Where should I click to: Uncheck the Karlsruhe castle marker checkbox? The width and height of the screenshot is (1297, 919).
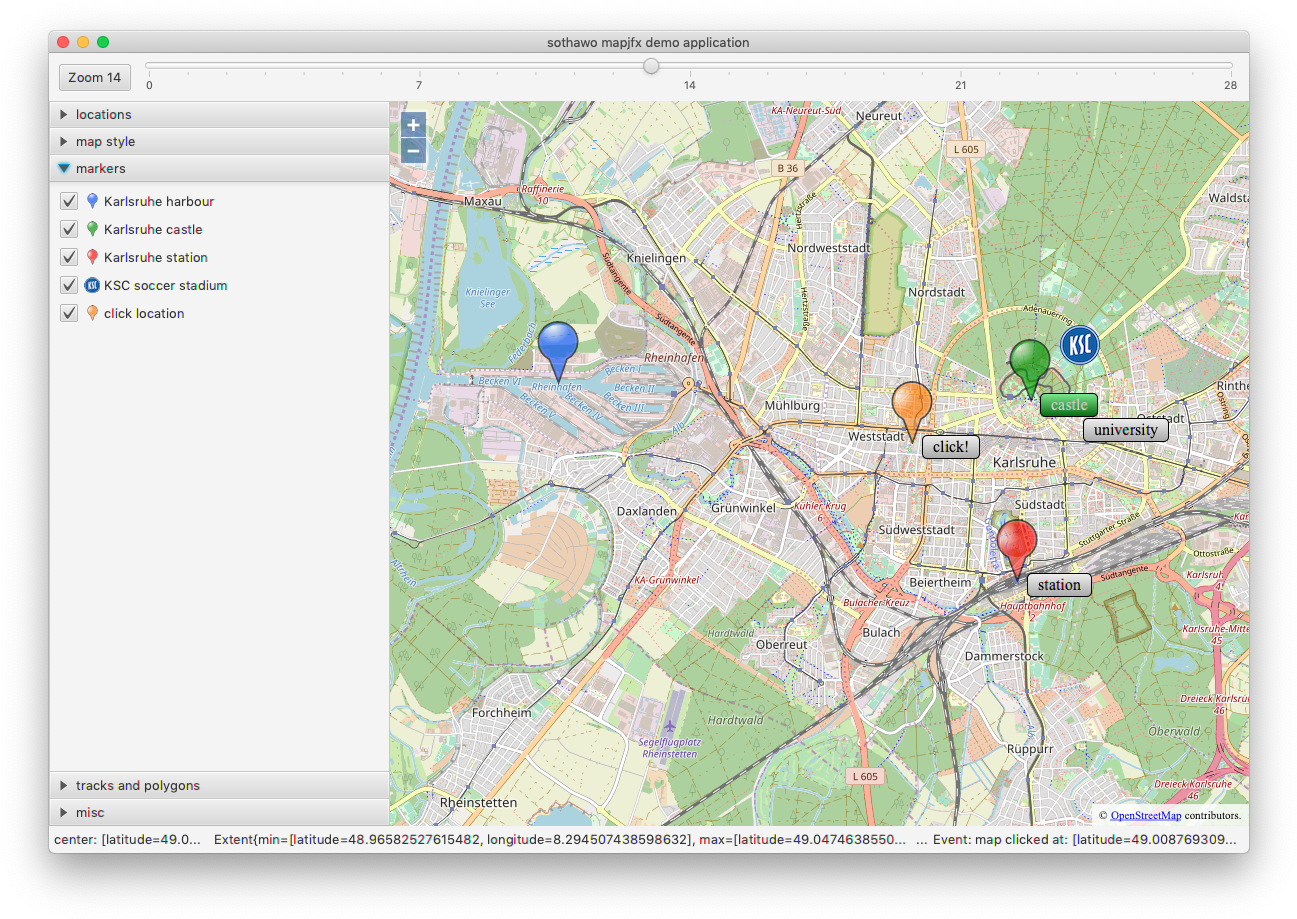pos(69,229)
